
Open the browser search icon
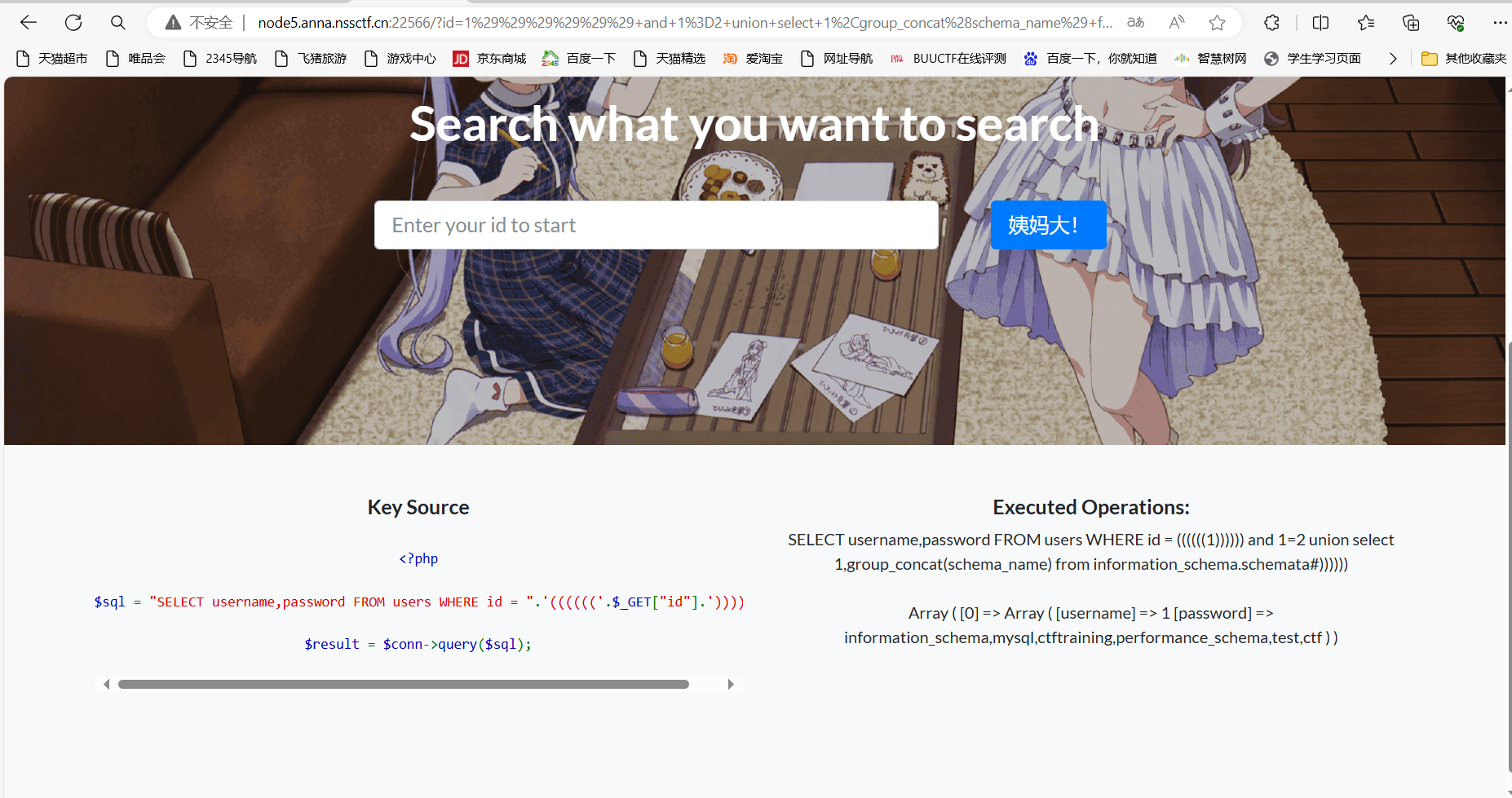coord(118,23)
